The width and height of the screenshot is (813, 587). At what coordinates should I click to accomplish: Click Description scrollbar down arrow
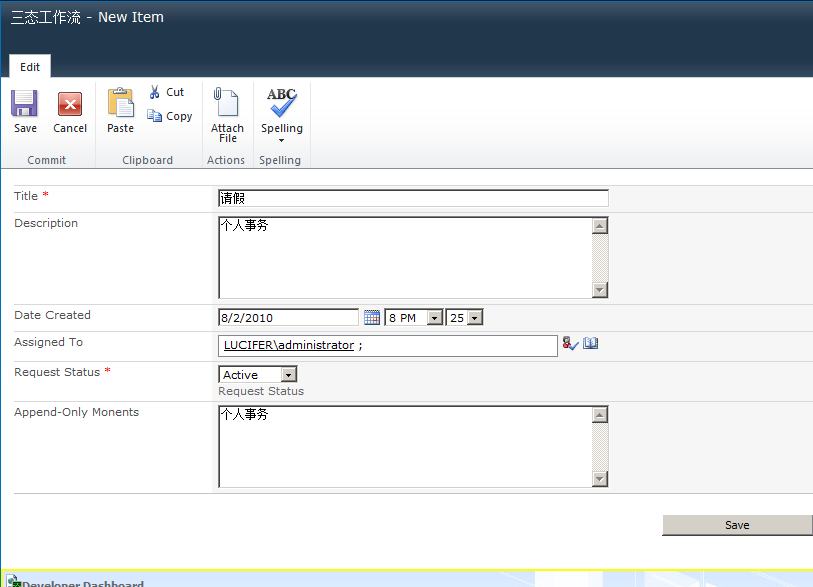click(x=600, y=289)
